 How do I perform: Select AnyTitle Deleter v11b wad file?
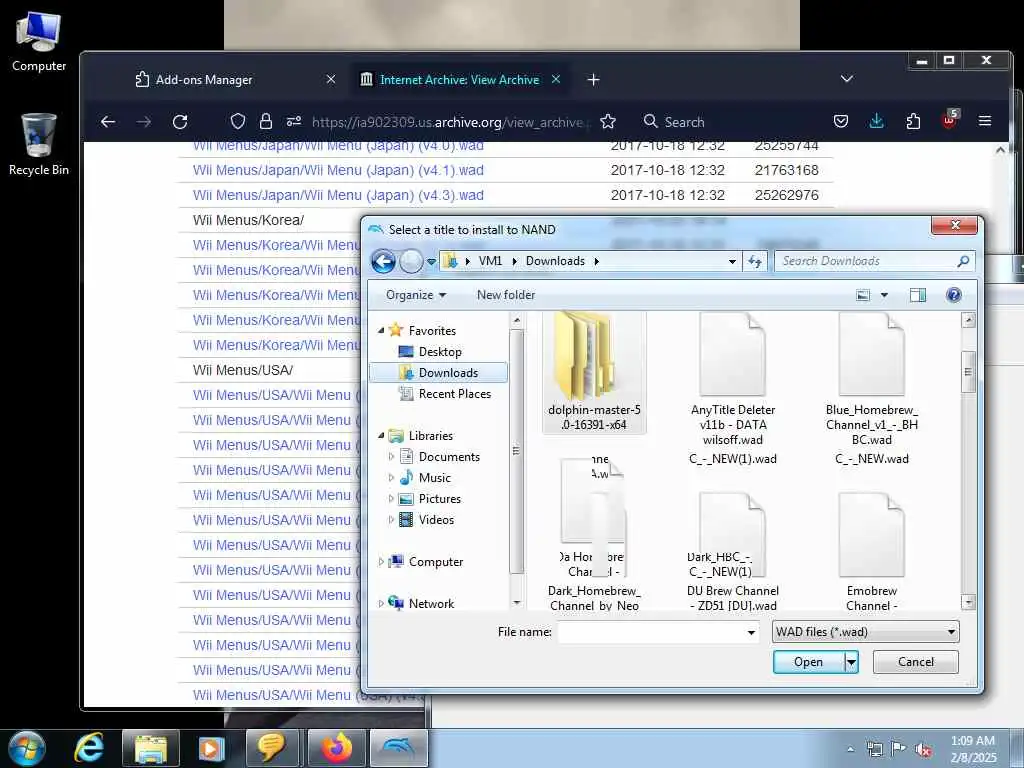733,379
